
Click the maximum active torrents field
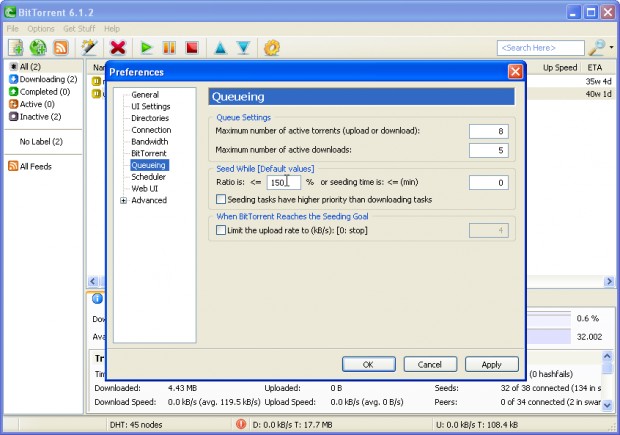(488, 131)
